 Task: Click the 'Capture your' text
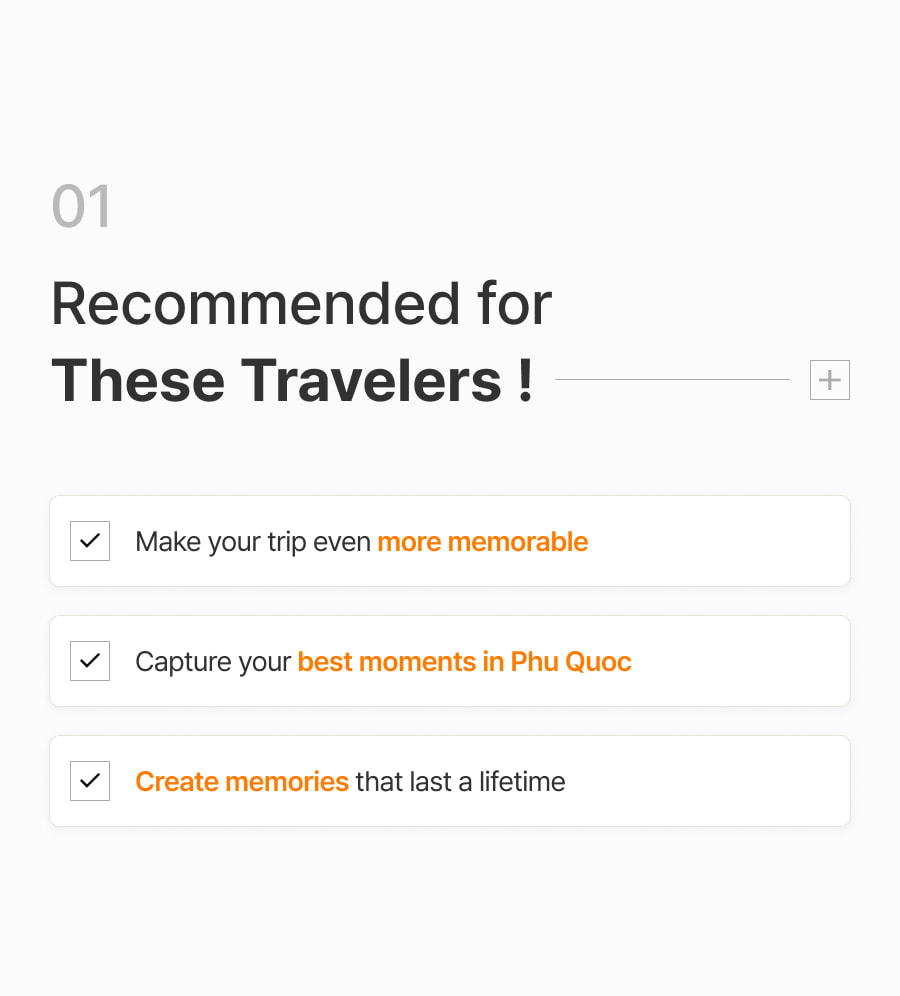coord(213,663)
